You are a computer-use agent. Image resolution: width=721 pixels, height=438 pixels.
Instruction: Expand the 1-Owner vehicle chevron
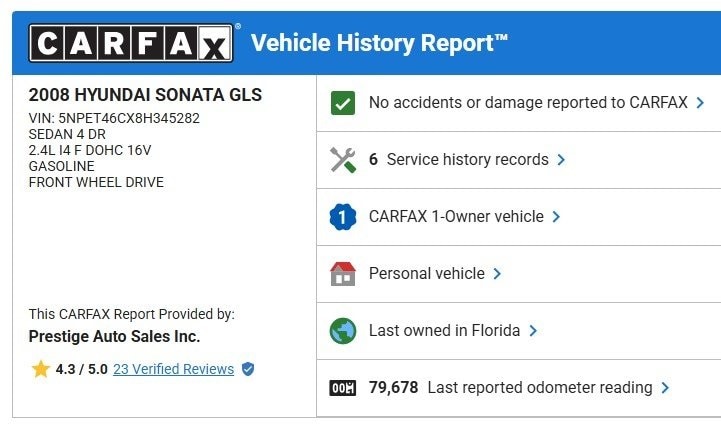point(556,217)
